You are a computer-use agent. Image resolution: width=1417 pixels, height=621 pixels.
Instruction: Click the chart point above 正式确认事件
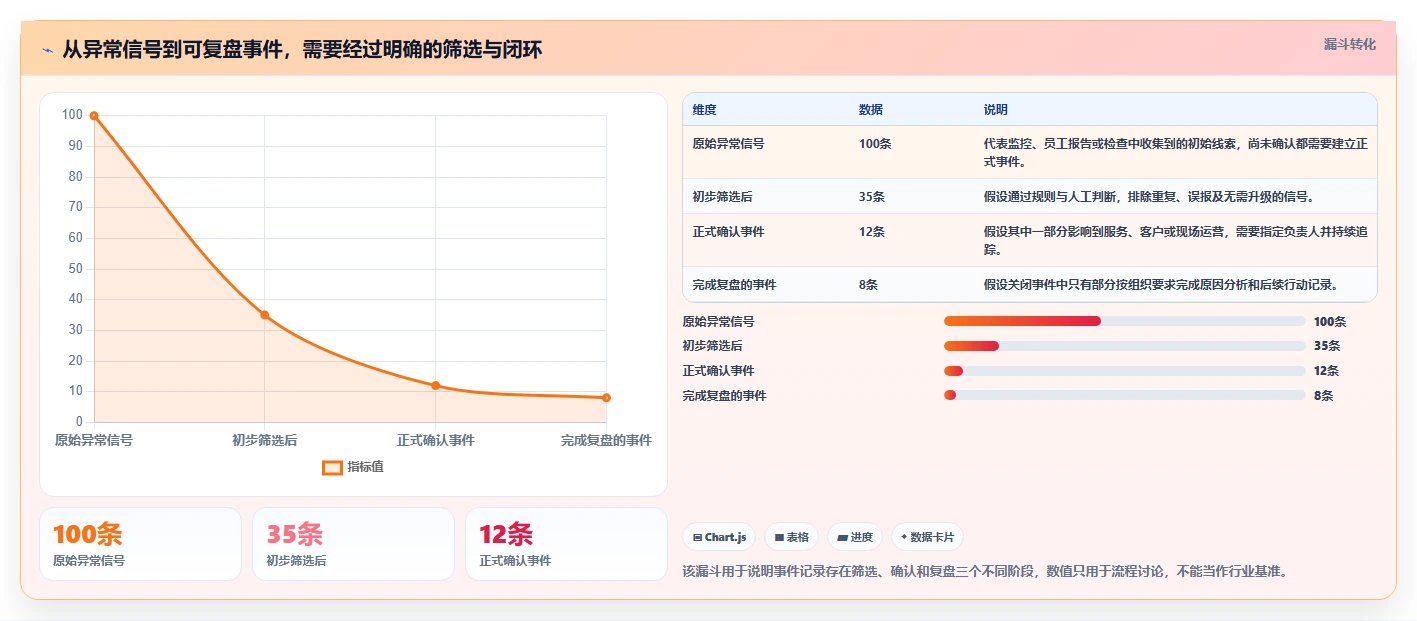436,385
